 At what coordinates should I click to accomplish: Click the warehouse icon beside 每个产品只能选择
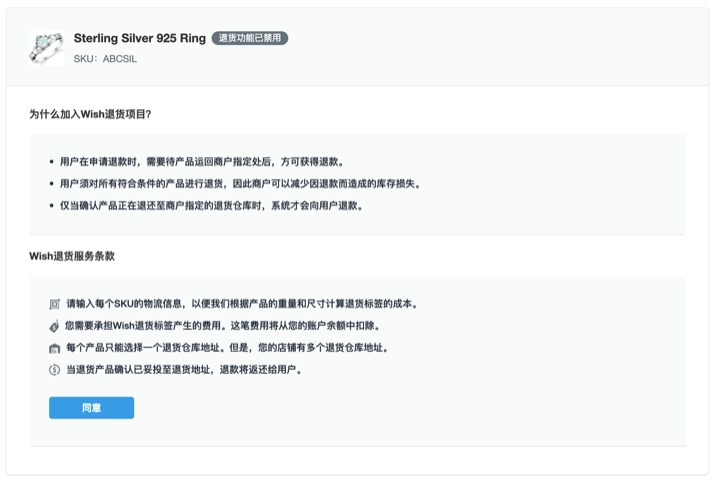point(54,348)
